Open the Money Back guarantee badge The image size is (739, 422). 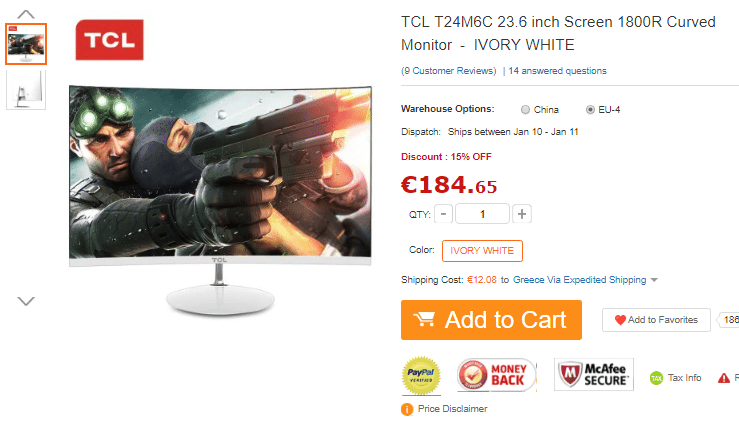(496, 375)
